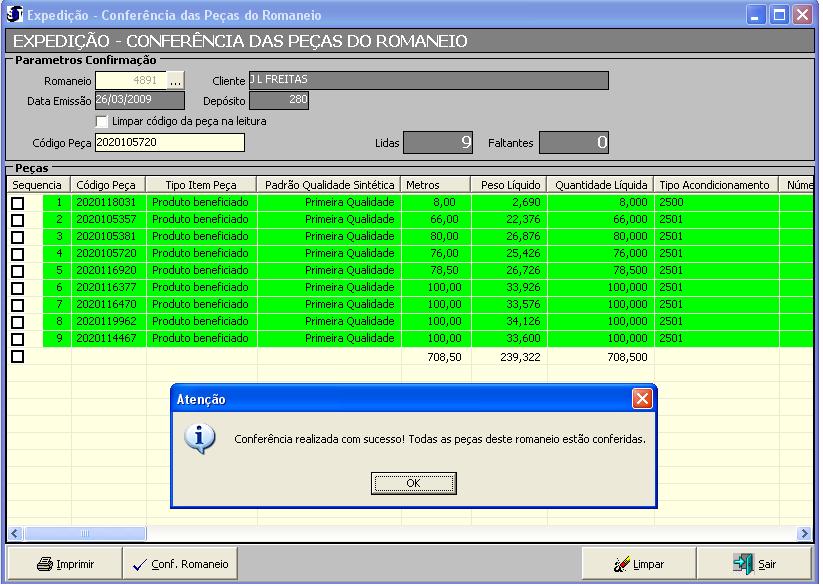The height and width of the screenshot is (586, 823).
Task: Click the exit door icon on Sair
Action: [742, 564]
